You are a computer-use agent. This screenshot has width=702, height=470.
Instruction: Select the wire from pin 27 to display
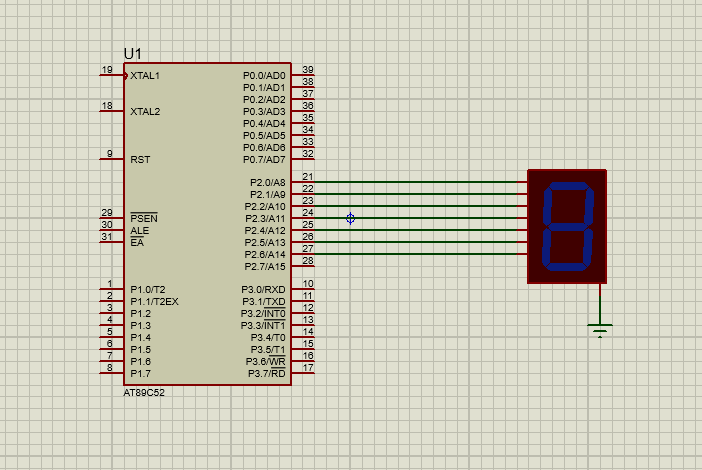pyautogui.click(x=415, y=254)
